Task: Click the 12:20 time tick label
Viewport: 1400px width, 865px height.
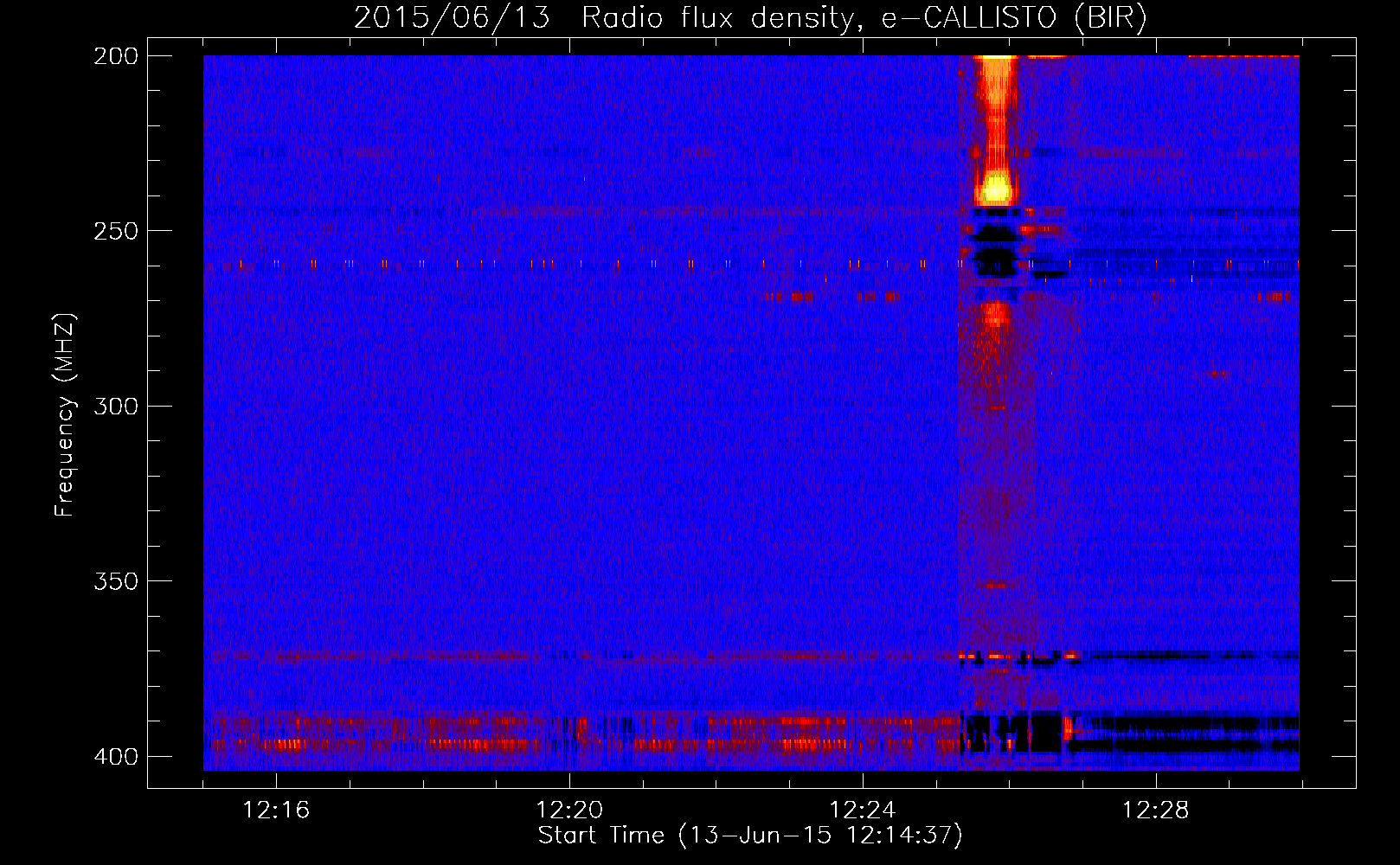Action: [569, 811]
